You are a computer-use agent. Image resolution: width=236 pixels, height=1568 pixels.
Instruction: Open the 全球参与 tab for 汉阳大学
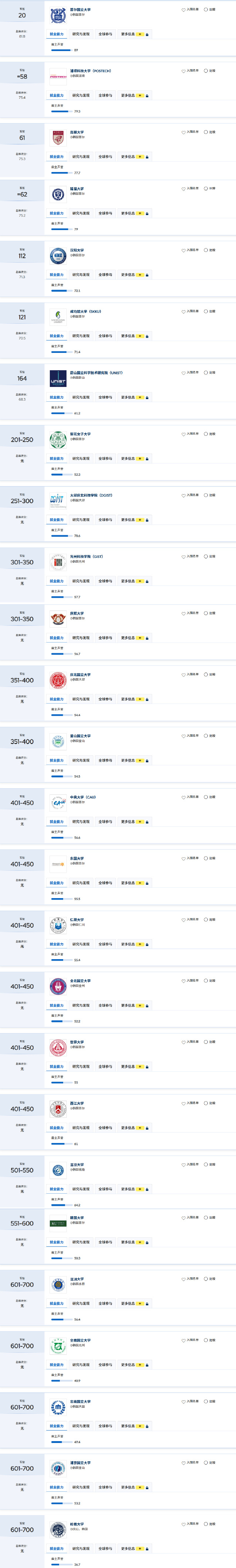coord(105,275)
